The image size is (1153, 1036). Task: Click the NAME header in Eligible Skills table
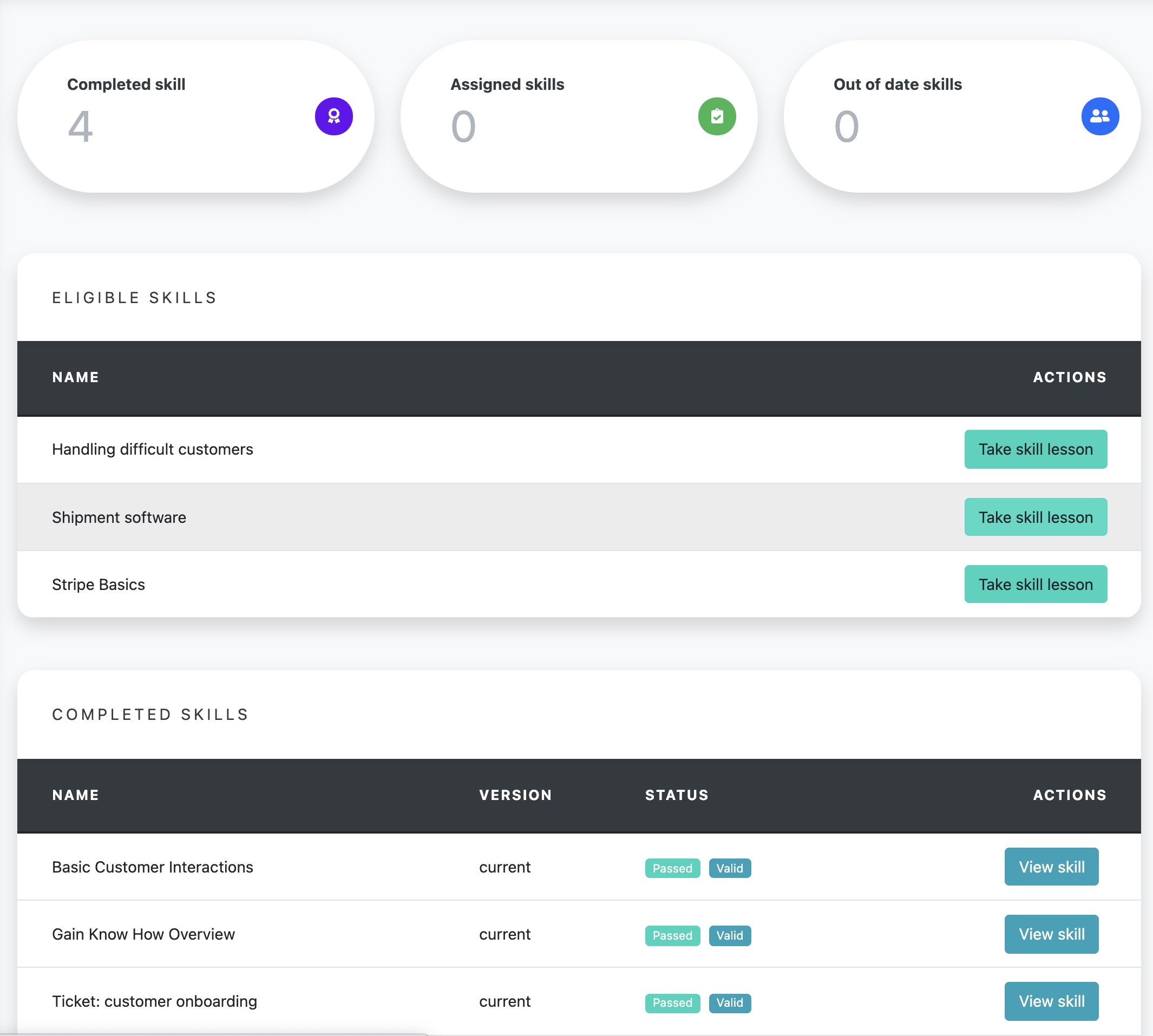pyautogui.click(x=76, y=377)
